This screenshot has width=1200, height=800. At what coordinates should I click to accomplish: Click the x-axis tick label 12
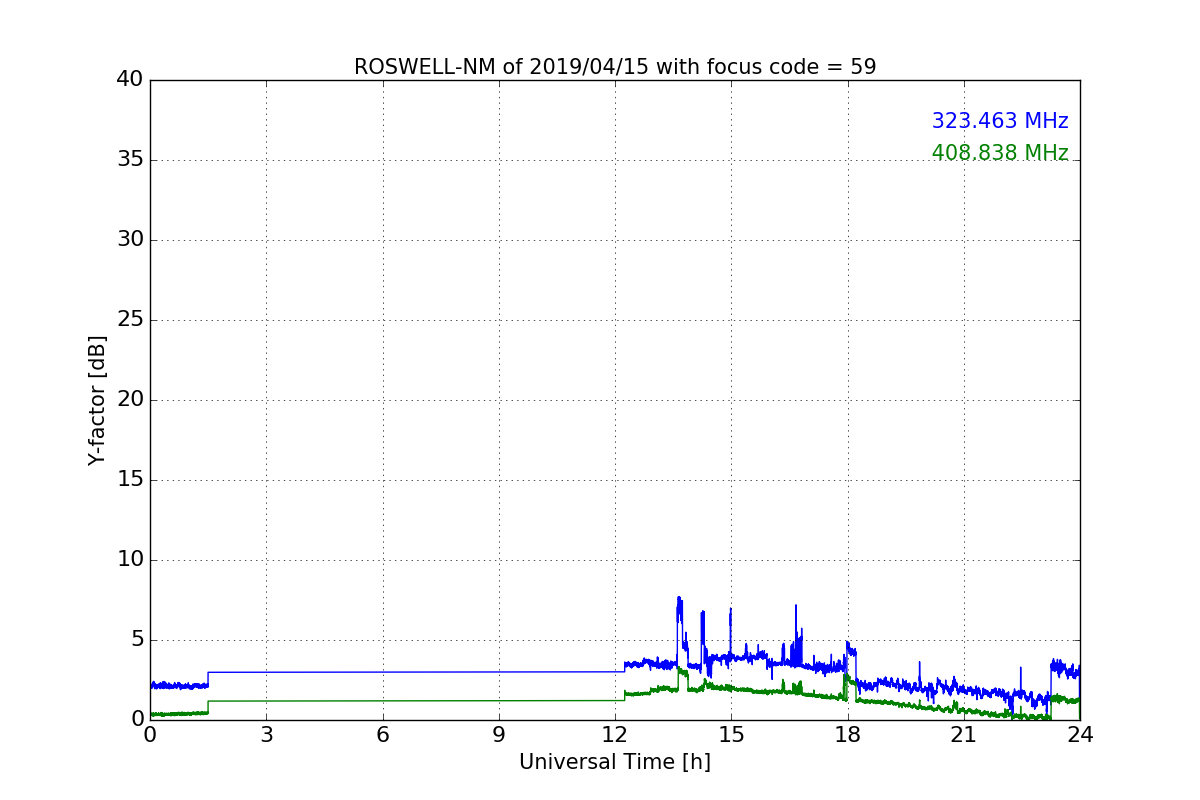point(615,735)
